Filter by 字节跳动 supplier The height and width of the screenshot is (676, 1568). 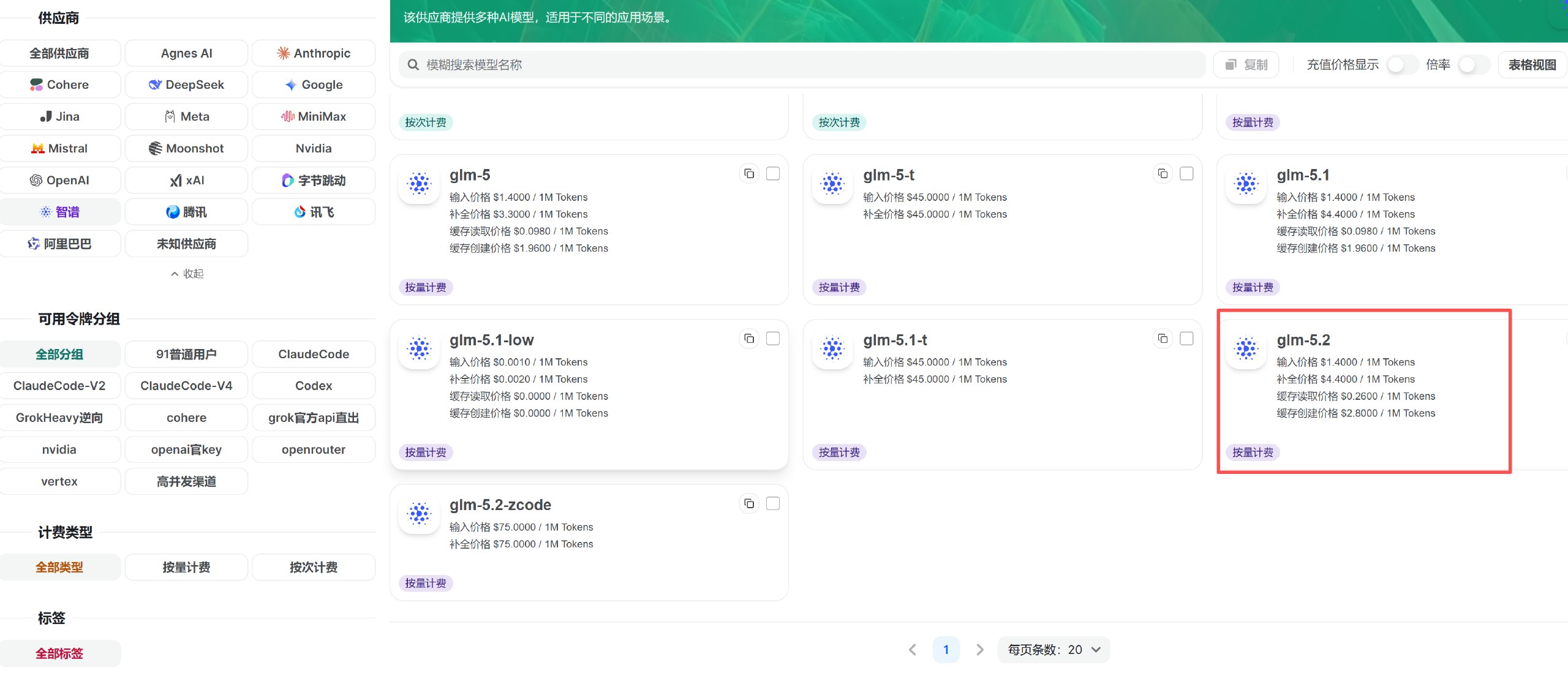[x=314, y=180]
